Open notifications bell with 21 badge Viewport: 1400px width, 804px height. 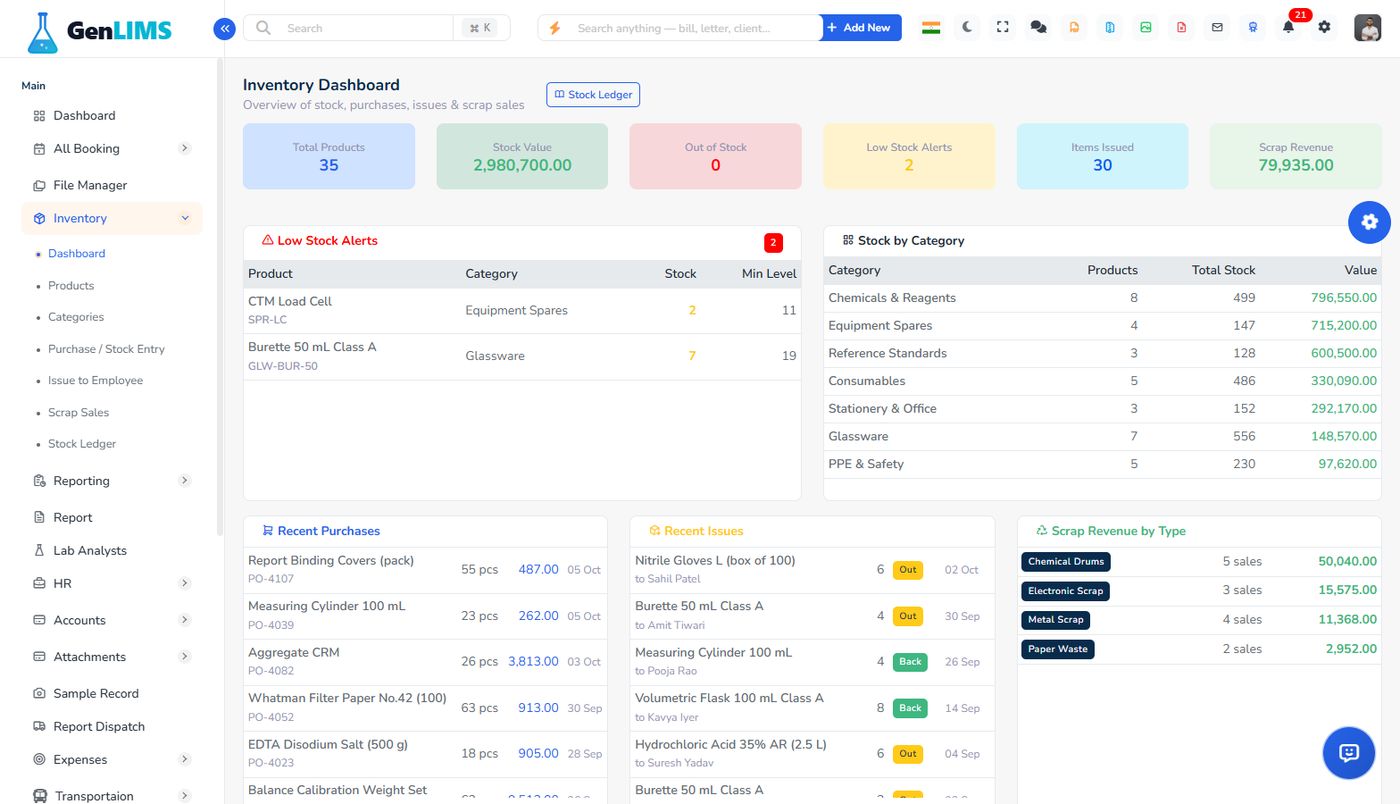point(1289,27)
